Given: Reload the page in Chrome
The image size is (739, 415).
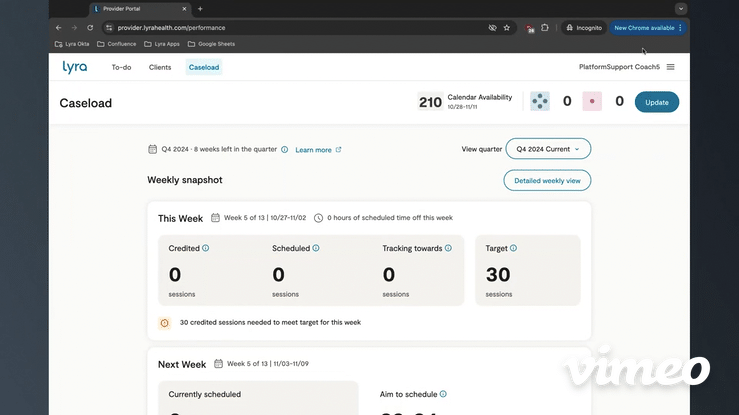Looking at the screenshot, I should [x=90, y=28].
